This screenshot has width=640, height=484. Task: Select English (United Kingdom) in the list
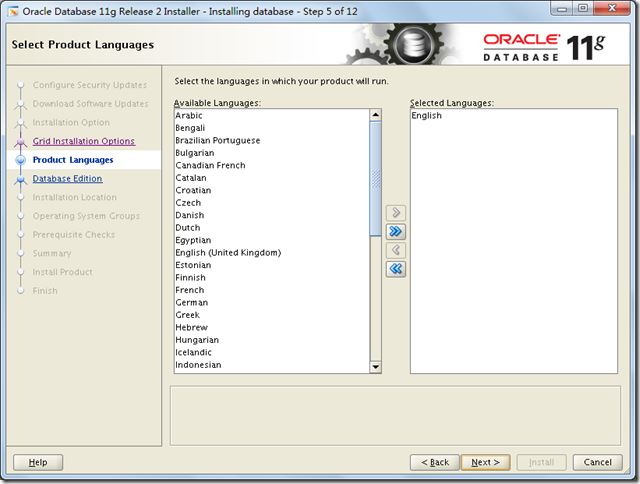pos(272,253)
